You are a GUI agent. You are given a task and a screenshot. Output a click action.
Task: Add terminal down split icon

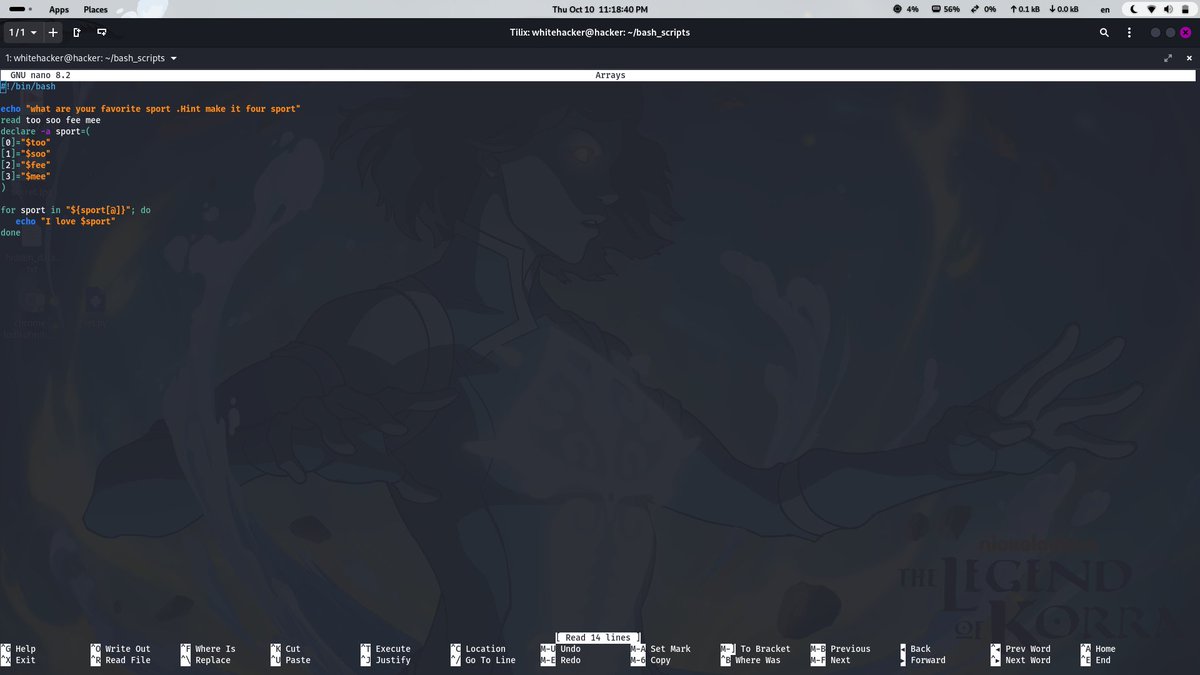[102, 32]
